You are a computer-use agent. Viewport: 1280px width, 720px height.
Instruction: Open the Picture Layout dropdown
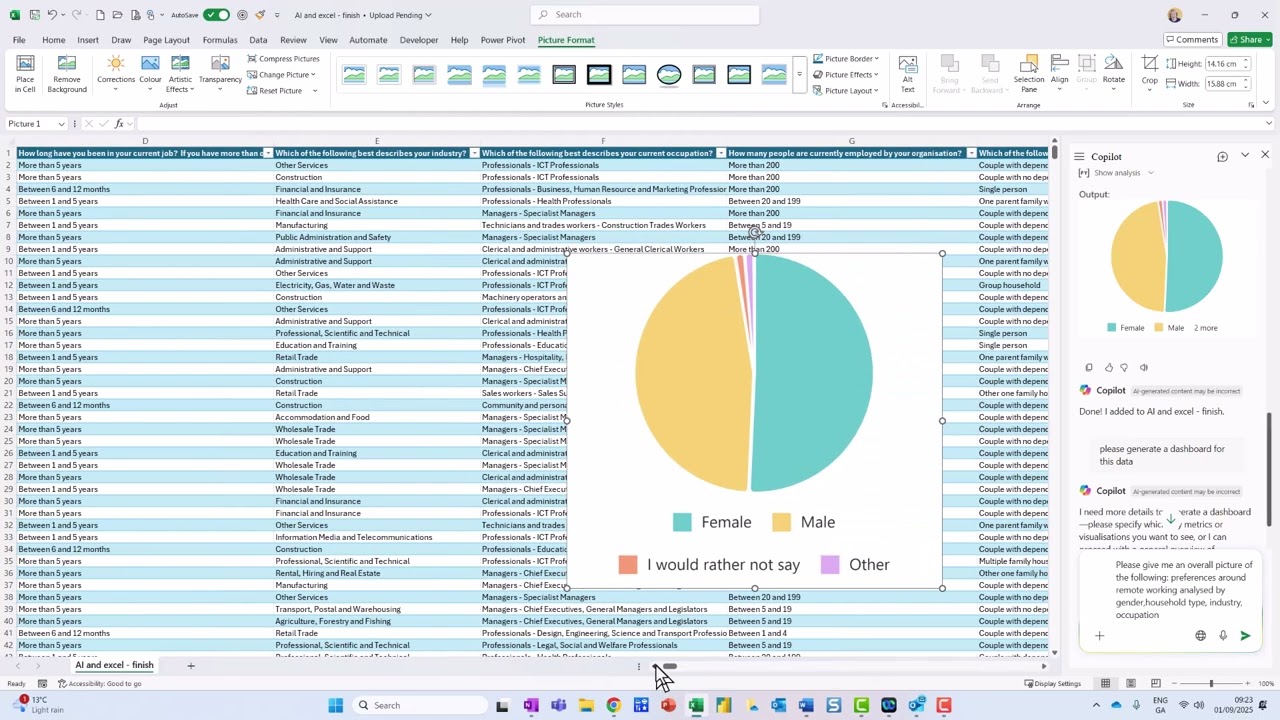pyautogui.click(x=846, y=91)
